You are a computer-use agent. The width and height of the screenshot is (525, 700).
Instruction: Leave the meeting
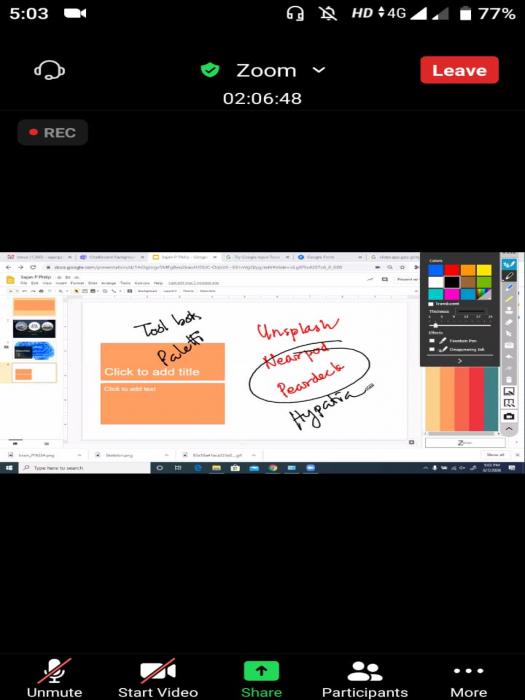click(459, 70)
